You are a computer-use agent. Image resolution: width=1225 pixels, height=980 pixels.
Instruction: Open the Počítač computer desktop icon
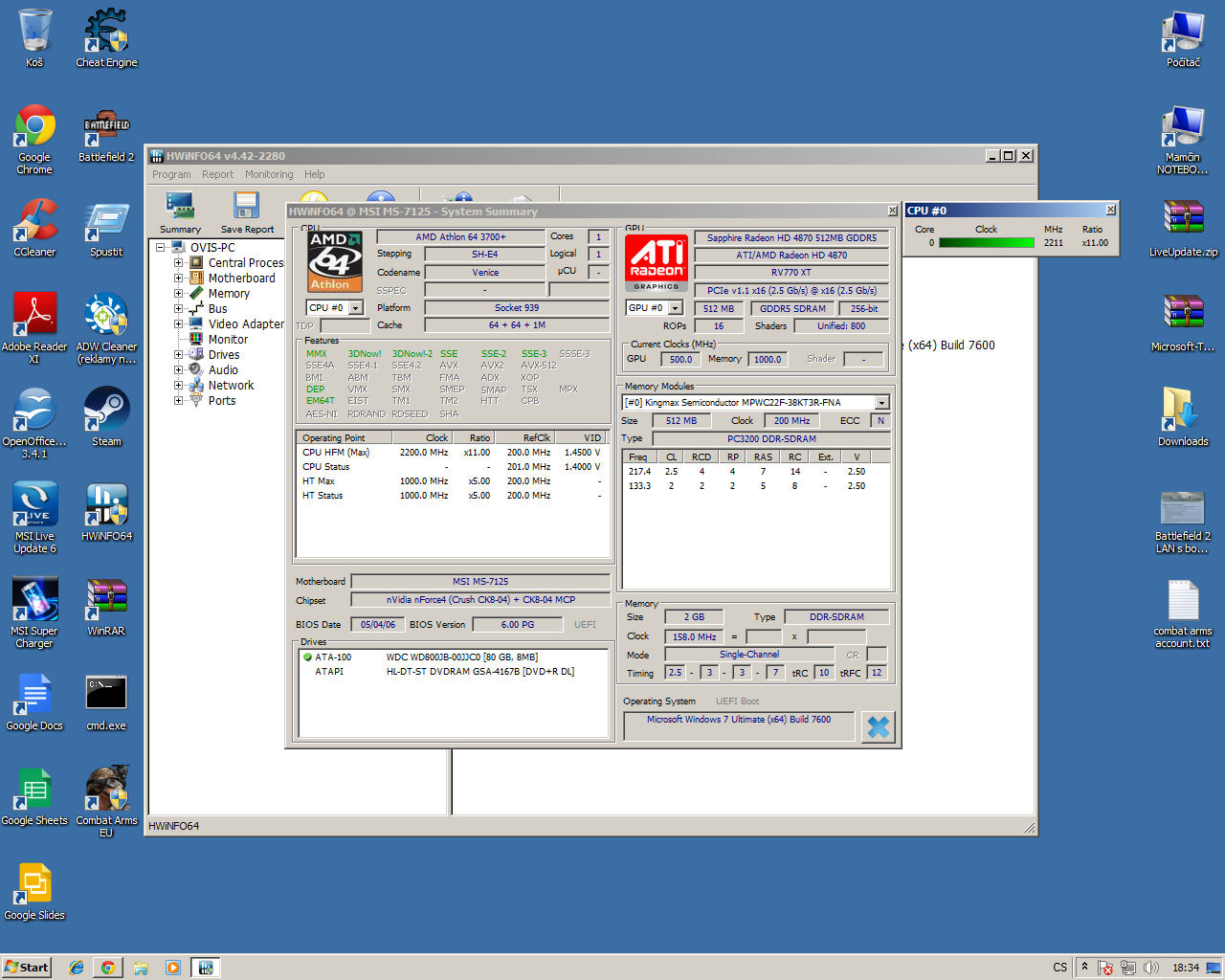click(x=1183, y=38)
